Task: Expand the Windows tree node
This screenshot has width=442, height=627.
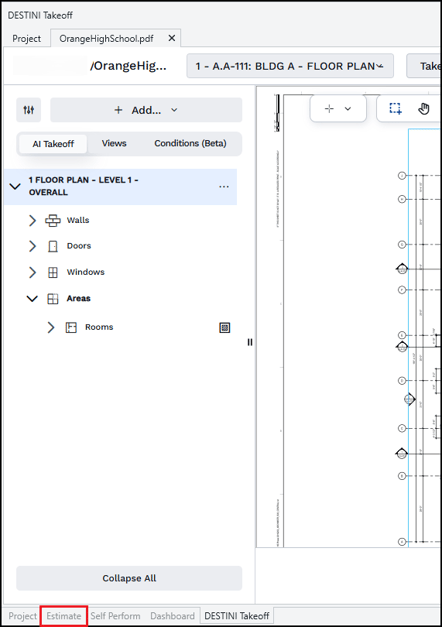Action: tap(32, 272)
